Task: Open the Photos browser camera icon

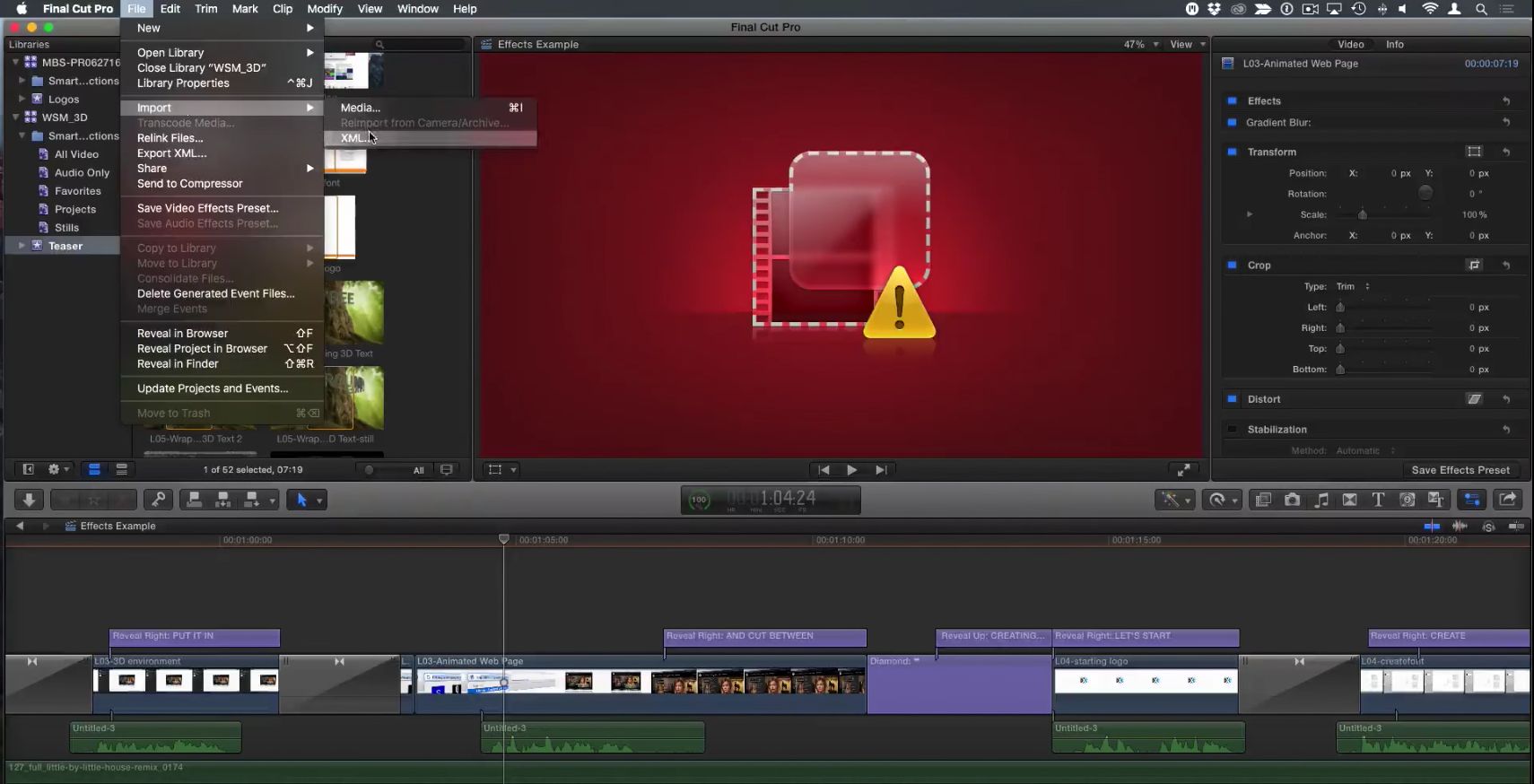Action: coord(1292,500)
